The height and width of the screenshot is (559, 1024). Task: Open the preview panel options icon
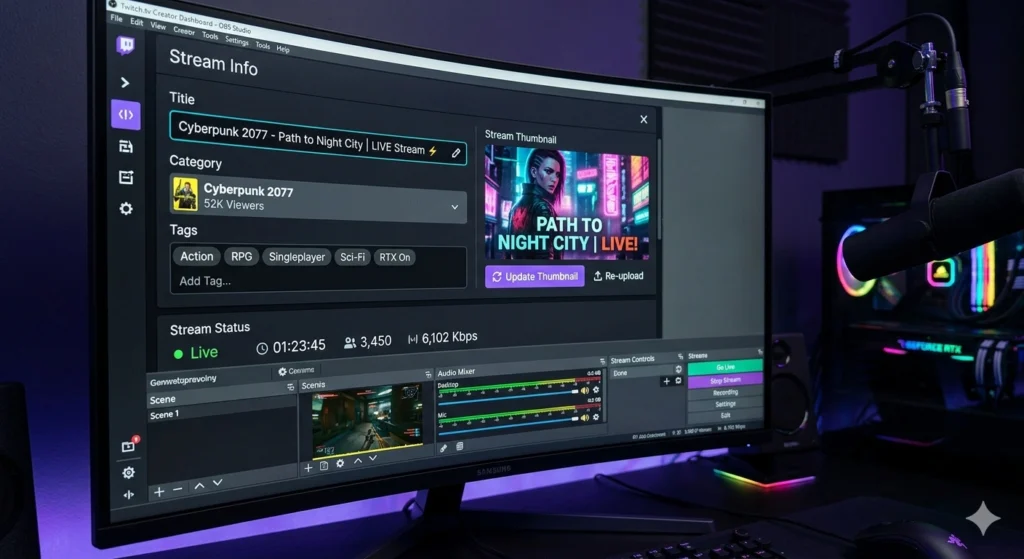click(428, 374)
